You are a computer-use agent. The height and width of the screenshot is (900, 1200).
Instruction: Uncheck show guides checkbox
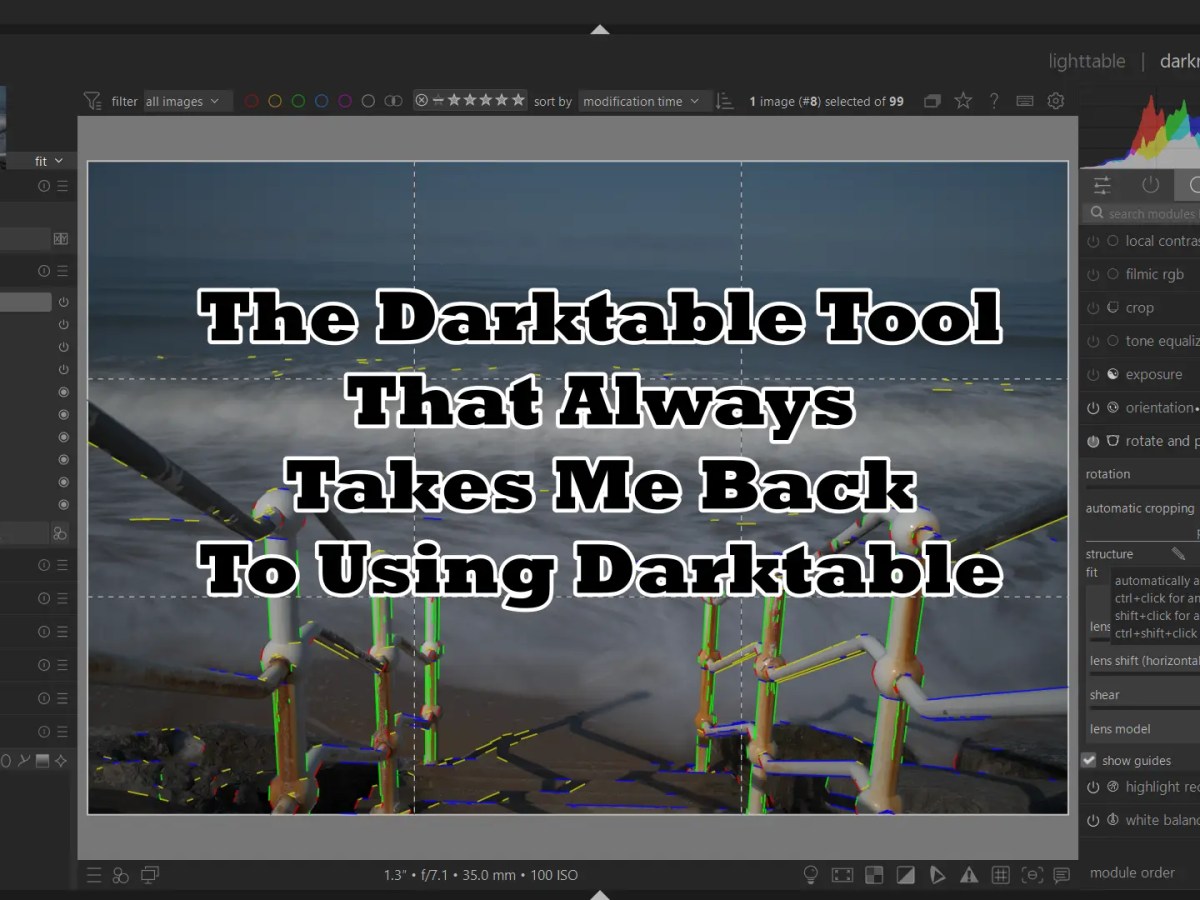[x=1090, y=760]
